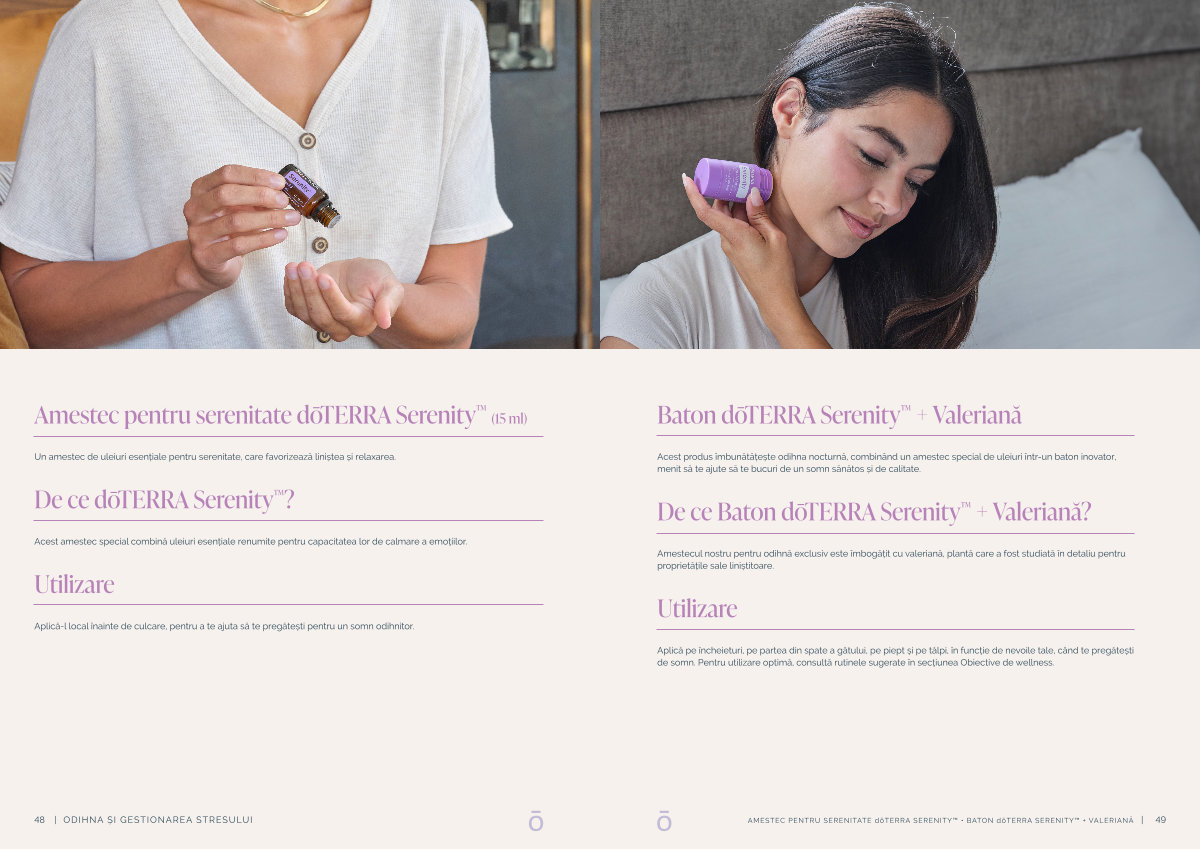Click the De ce Baton dōTERRA Serenity + Valeriană? heading
The image size is (1200, 849).
pyautogui.click(x=874, y=512)
